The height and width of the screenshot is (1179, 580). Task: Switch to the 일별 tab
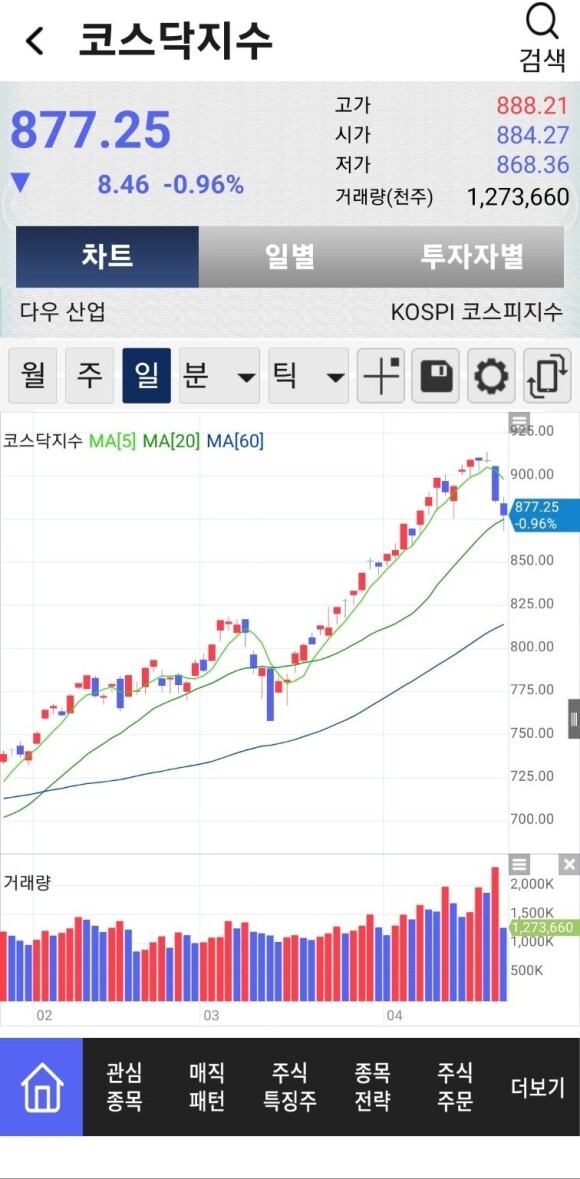[290, 257]
